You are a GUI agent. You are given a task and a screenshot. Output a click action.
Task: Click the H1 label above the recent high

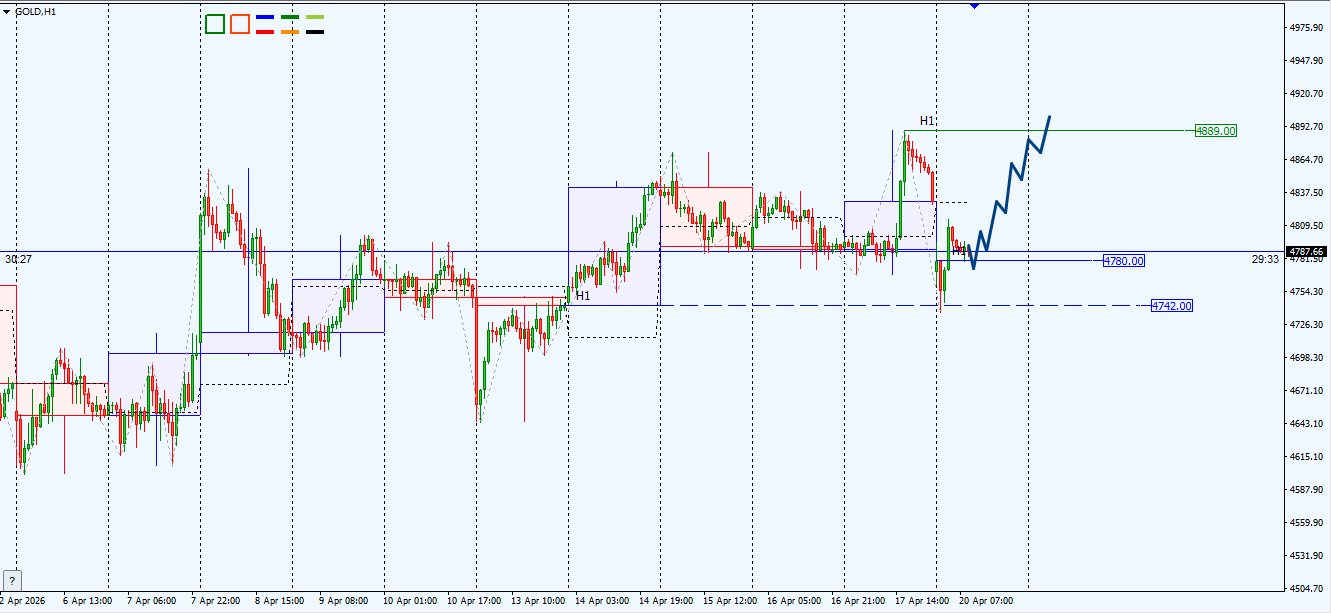925,120
